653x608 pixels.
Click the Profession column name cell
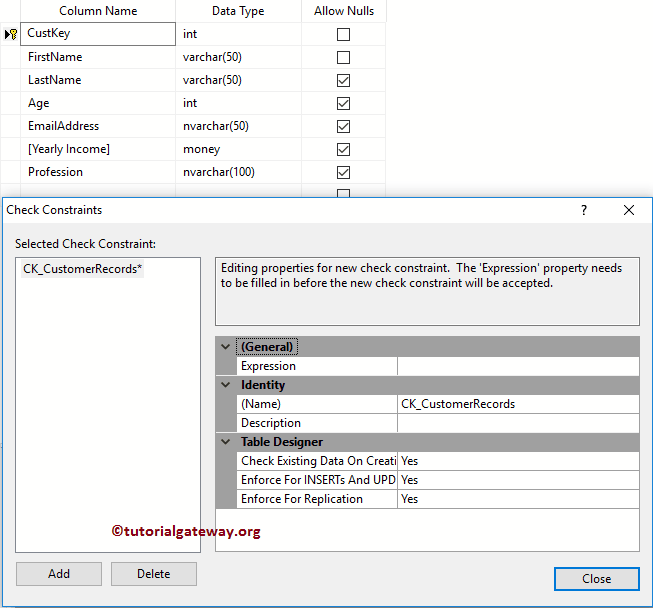click(98, 172)
